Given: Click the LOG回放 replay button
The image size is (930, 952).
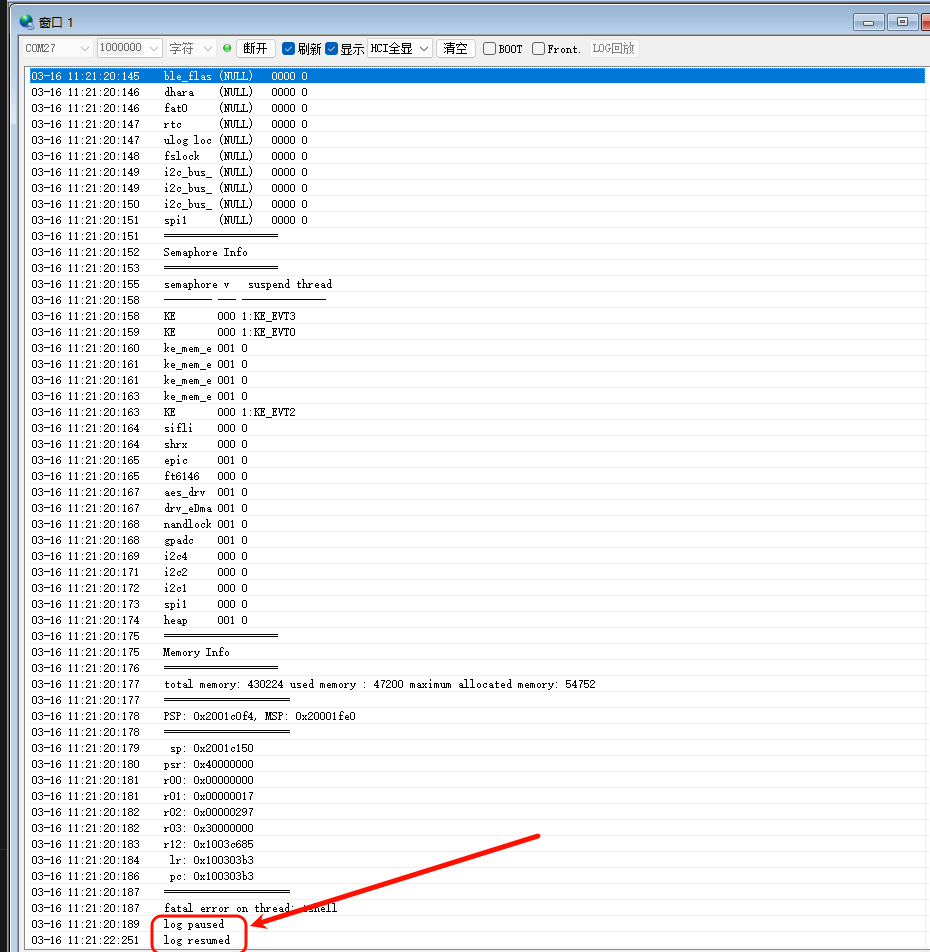Looking at the screenshot, I should point(613,49).
